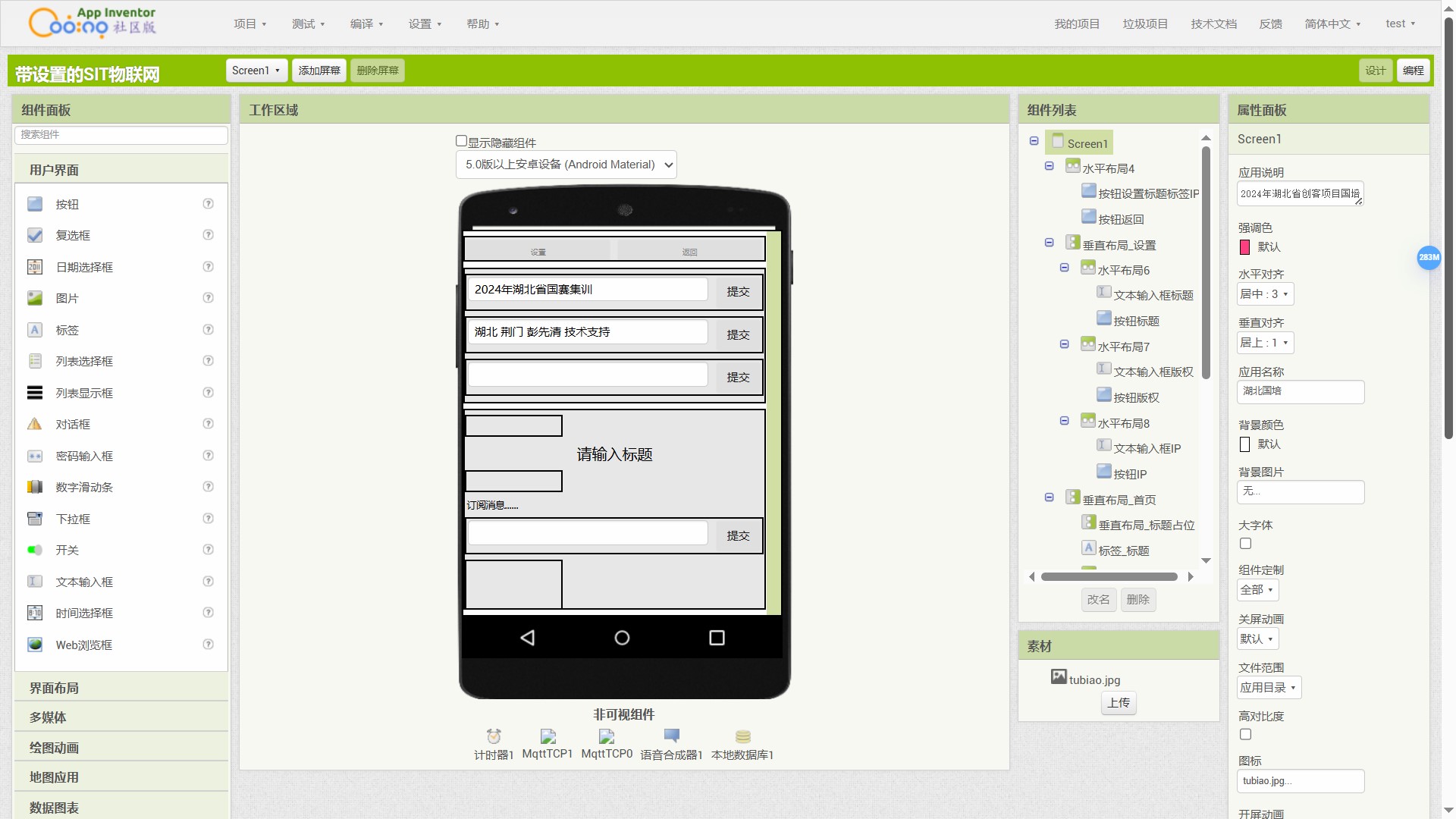
Task: Enable the 大字体 checkbox
Action: [1245, 544]
